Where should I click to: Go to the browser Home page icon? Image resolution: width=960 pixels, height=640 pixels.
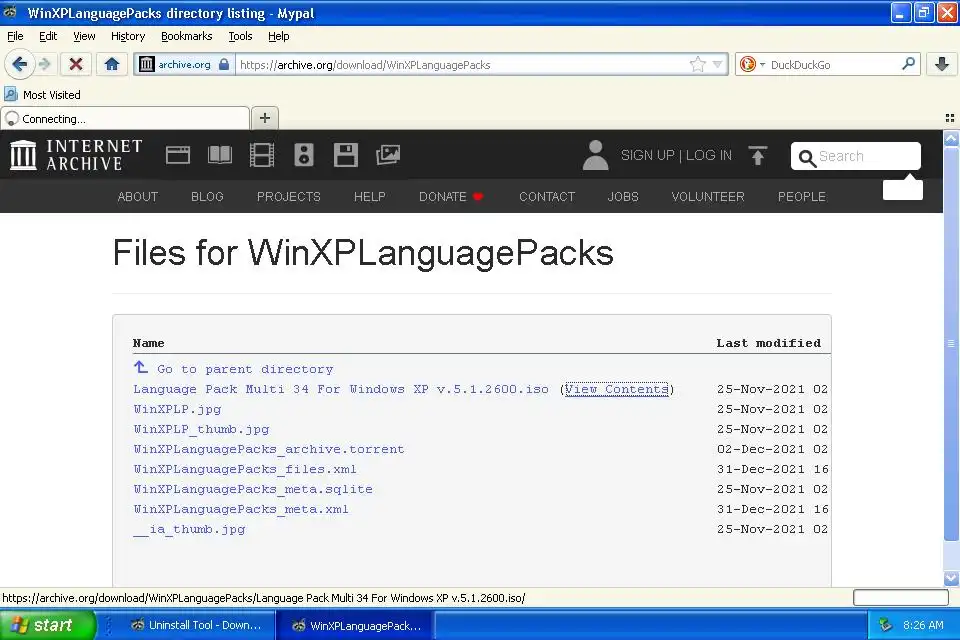tap(111, 64)
